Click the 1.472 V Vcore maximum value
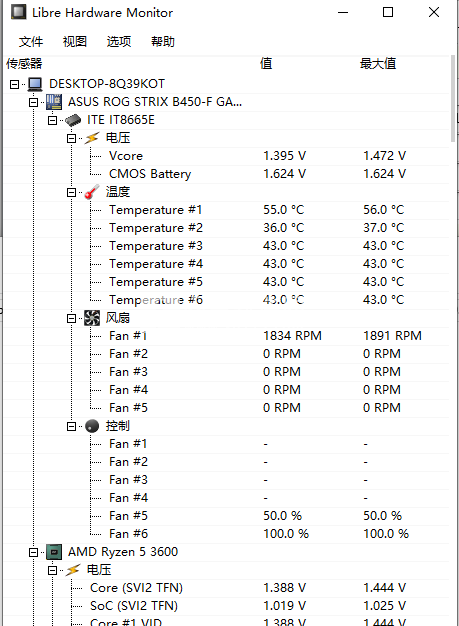This screenshot has width=459, height=626. 384,156
